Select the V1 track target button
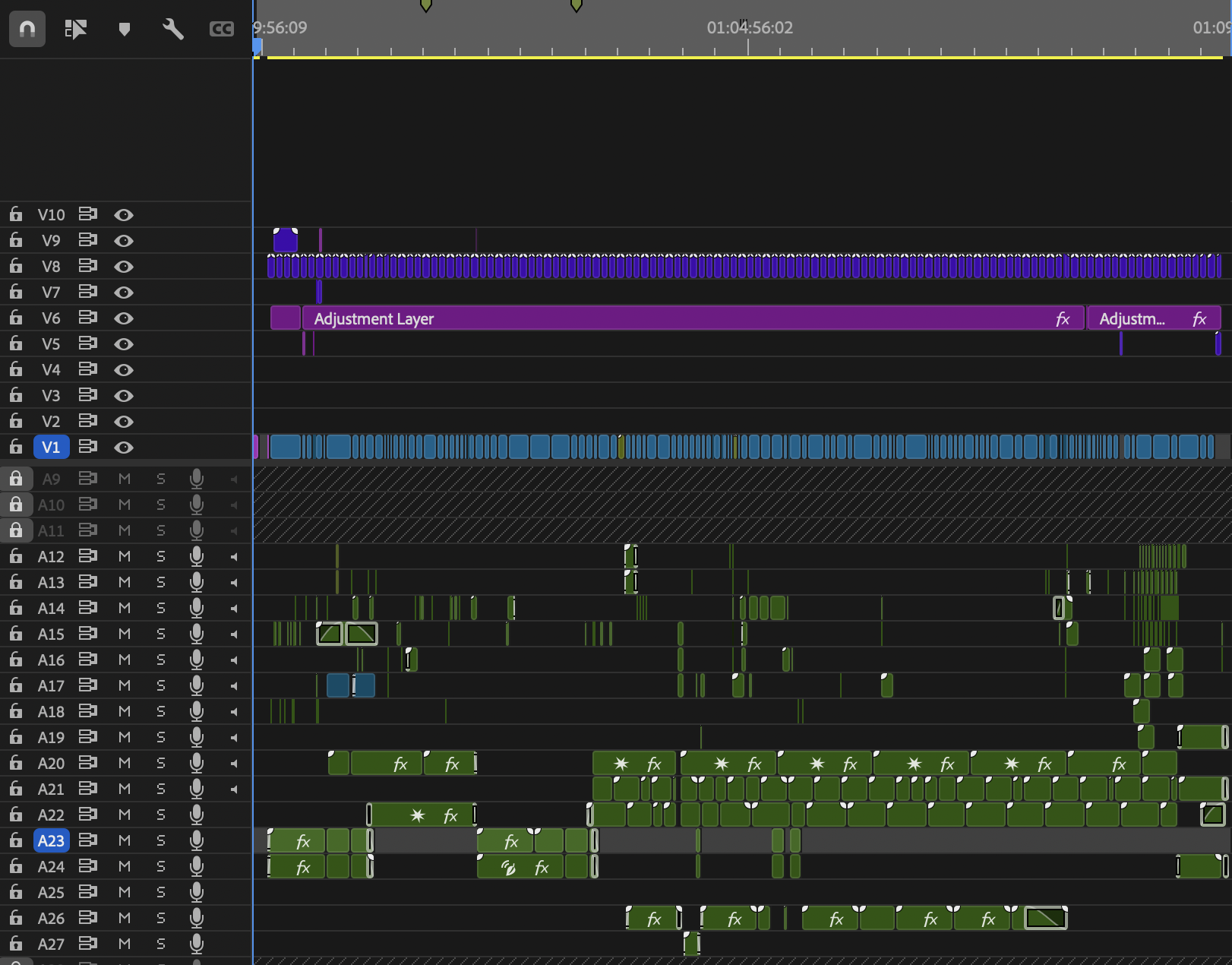This screenshot has width=1232, height=965. click(51, 447)
